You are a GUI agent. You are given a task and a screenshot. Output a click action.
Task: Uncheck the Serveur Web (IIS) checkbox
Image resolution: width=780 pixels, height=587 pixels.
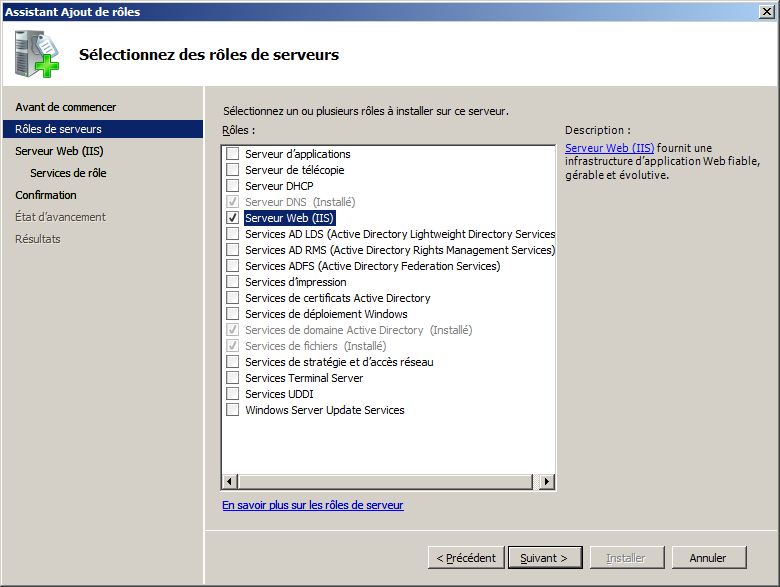(232, 218)
